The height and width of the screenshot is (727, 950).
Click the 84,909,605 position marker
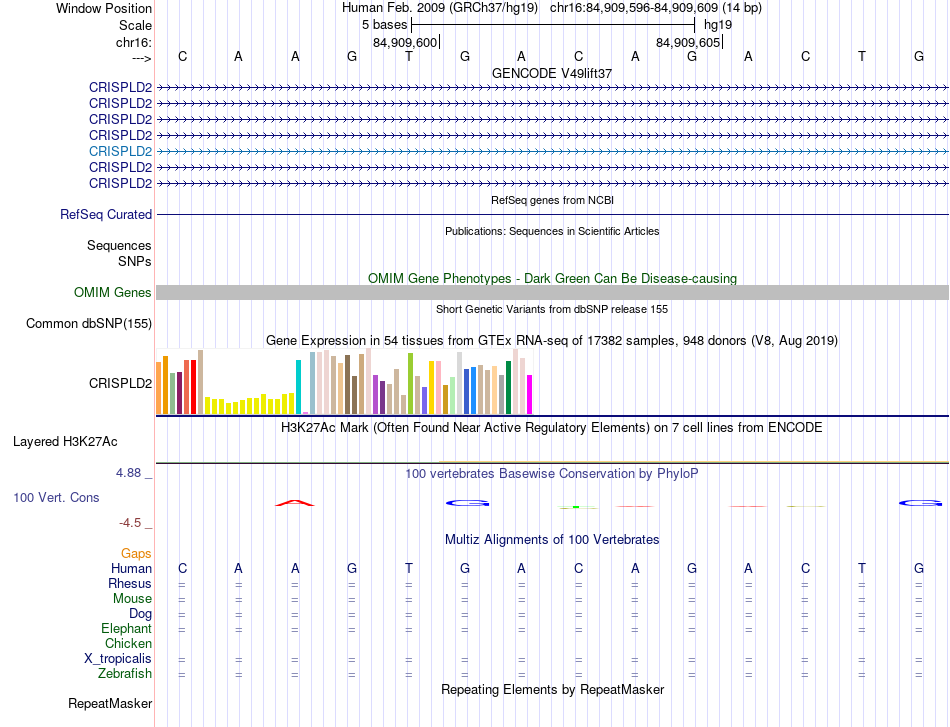688,42
